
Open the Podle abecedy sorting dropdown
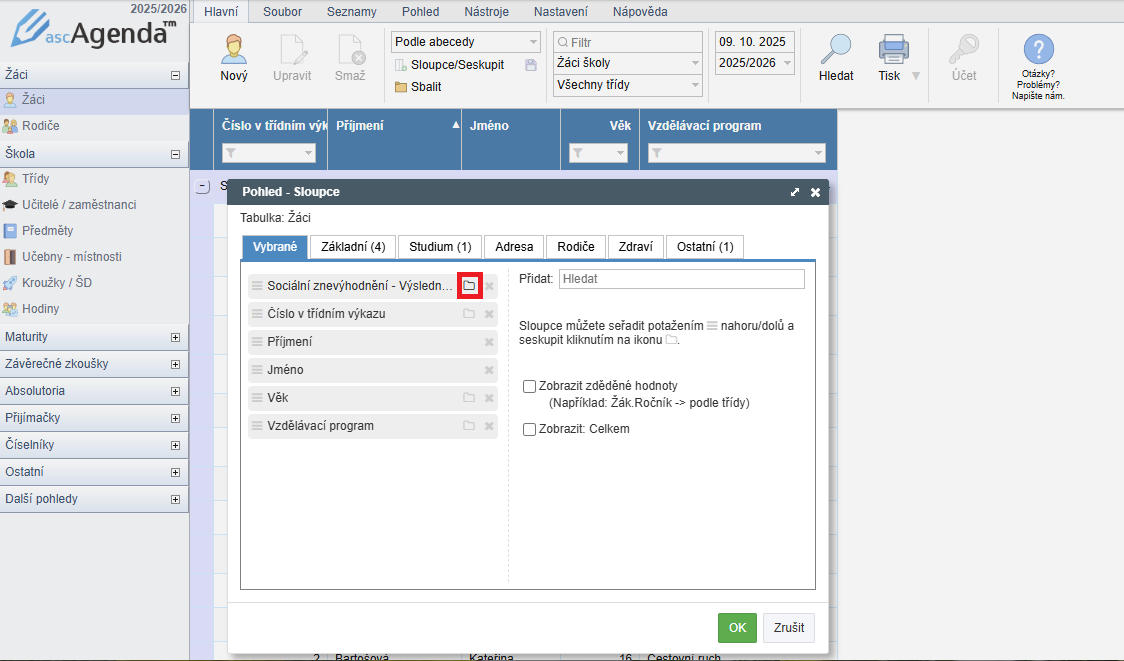tap(466, 42)
